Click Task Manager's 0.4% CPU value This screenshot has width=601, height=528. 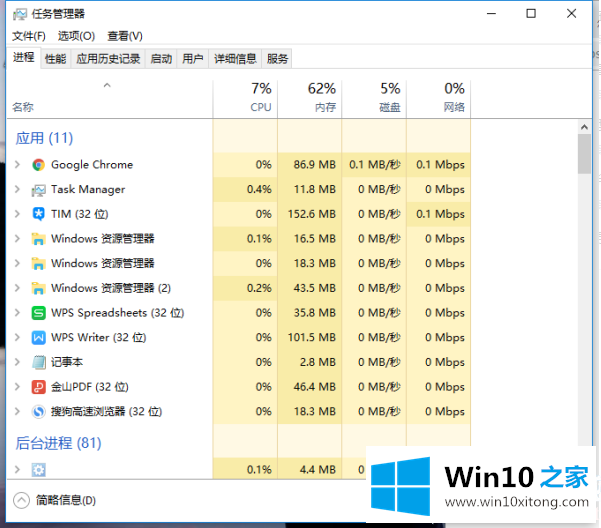(259, 189)
